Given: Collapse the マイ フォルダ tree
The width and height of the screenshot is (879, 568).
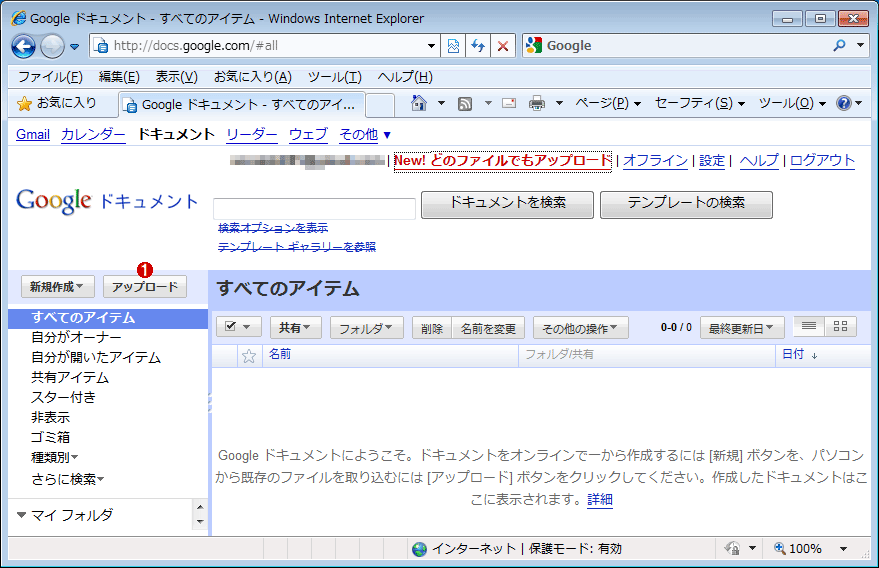Looking at the screenshot, I should 22,515.
